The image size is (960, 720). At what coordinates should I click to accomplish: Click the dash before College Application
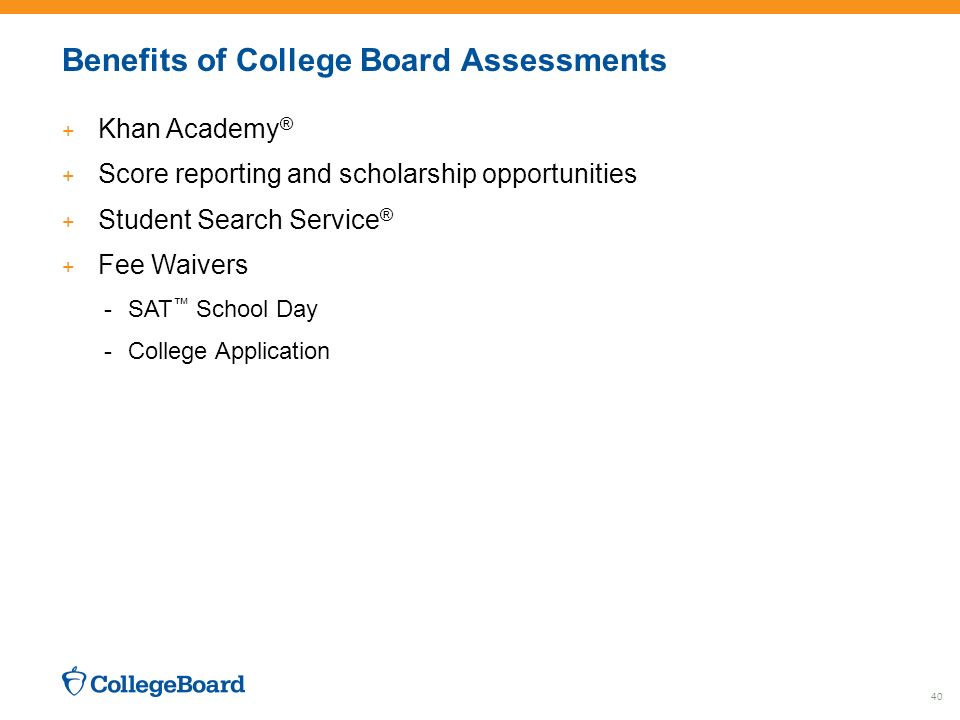click(108, 354)
